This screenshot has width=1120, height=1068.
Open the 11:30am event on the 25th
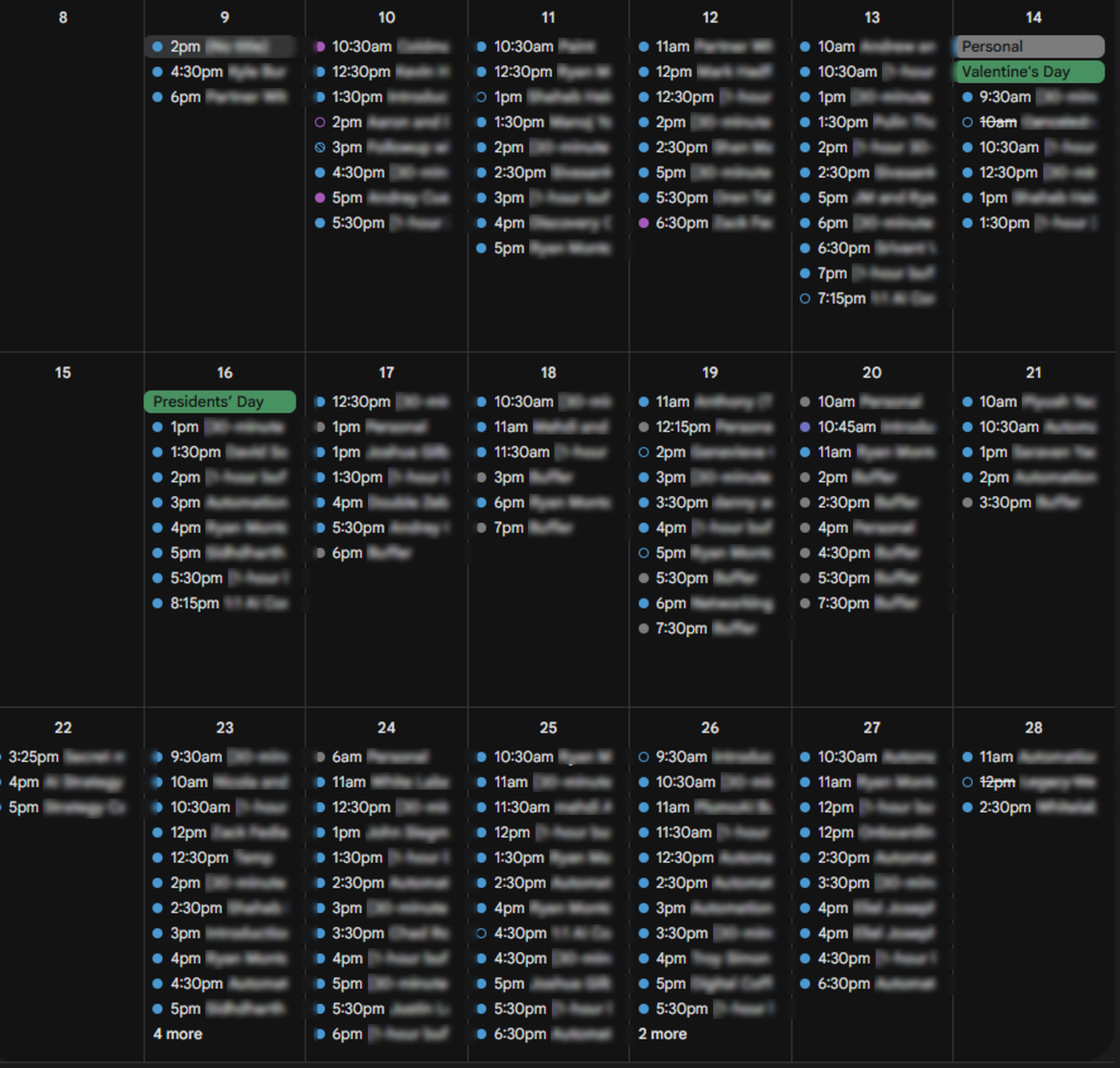(544, 807)
